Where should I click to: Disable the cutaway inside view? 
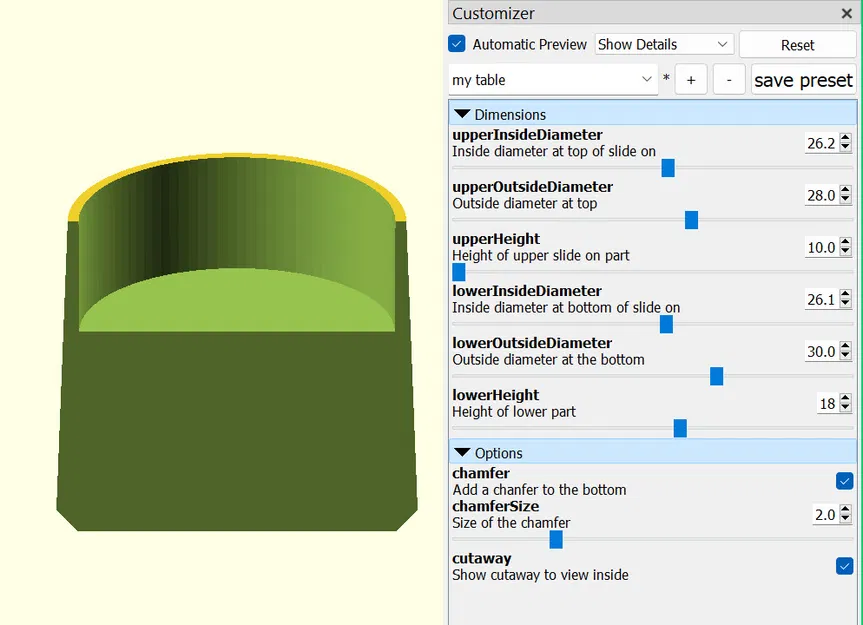click(x=844, y=566)
